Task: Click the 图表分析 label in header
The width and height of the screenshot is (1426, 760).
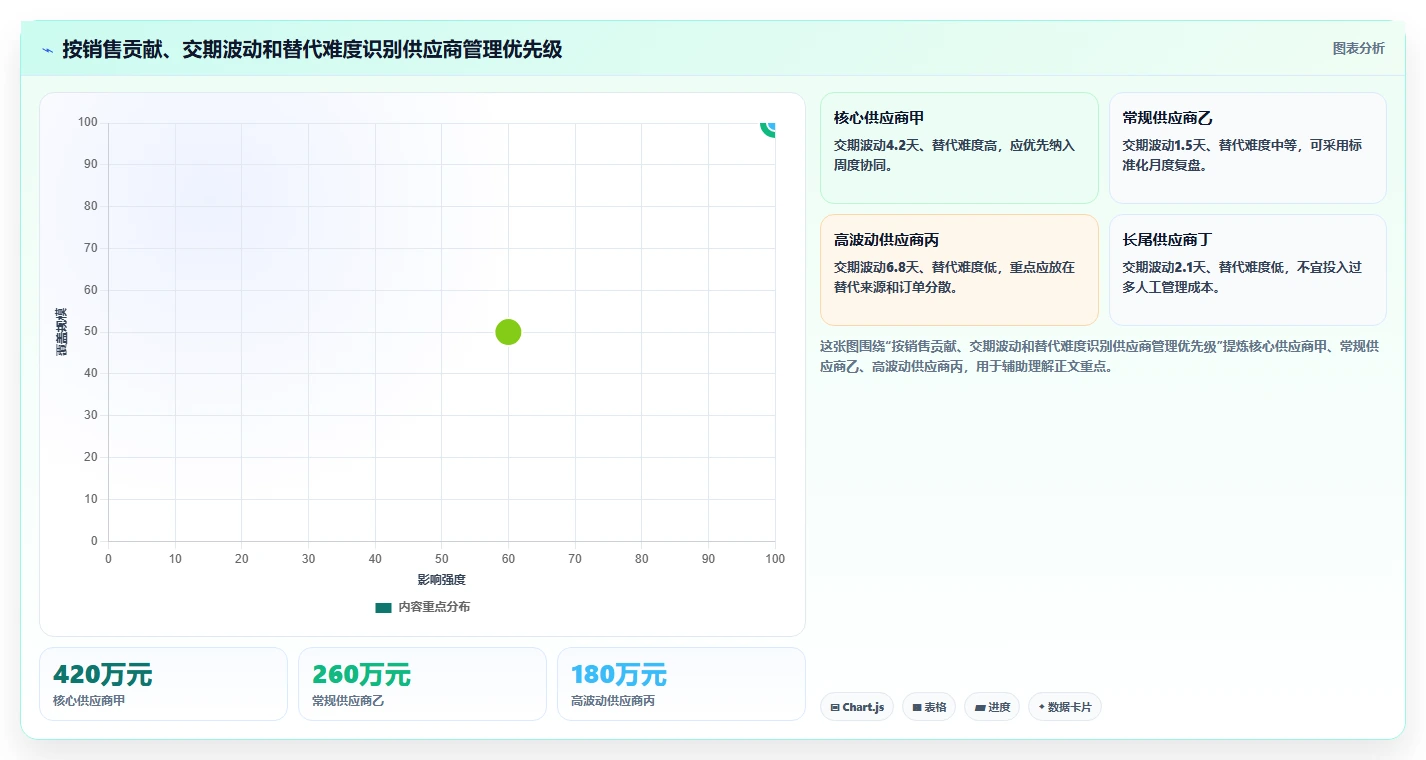Action: (x=1358, y=48)
